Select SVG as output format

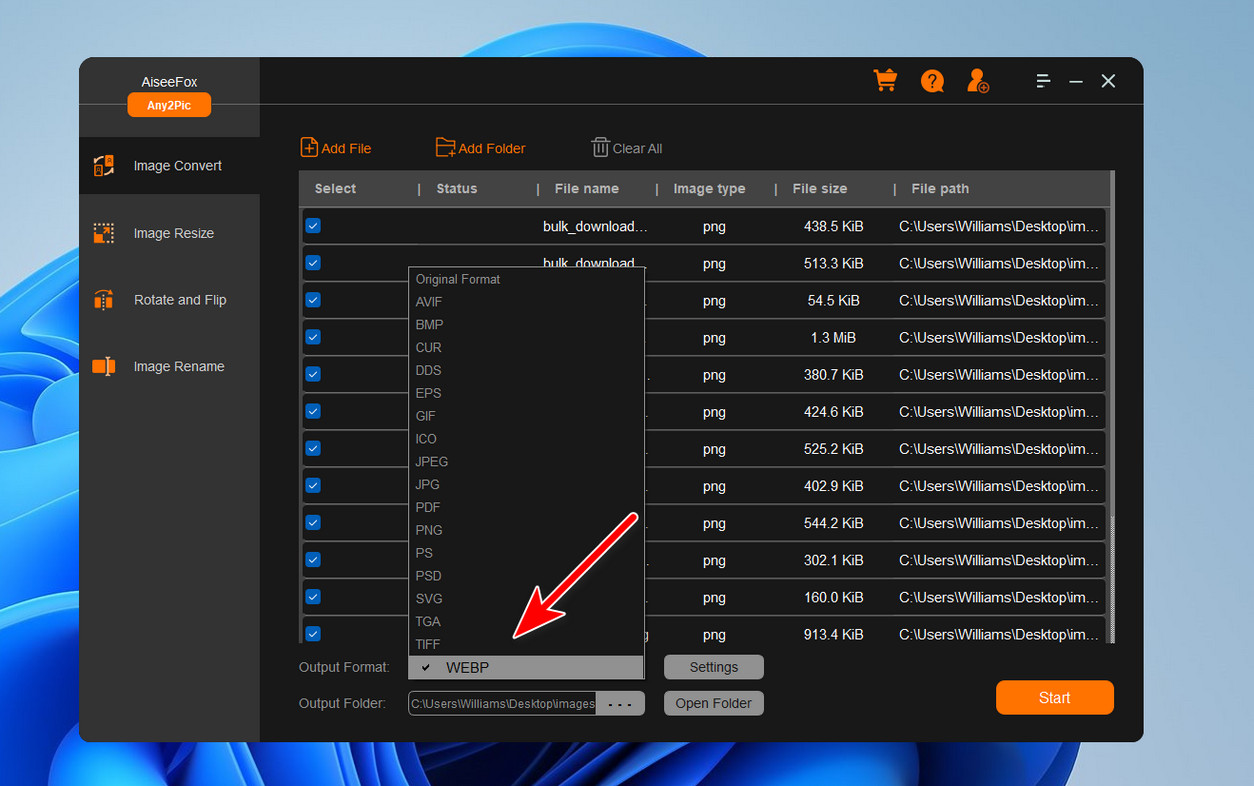coord(526,599)
